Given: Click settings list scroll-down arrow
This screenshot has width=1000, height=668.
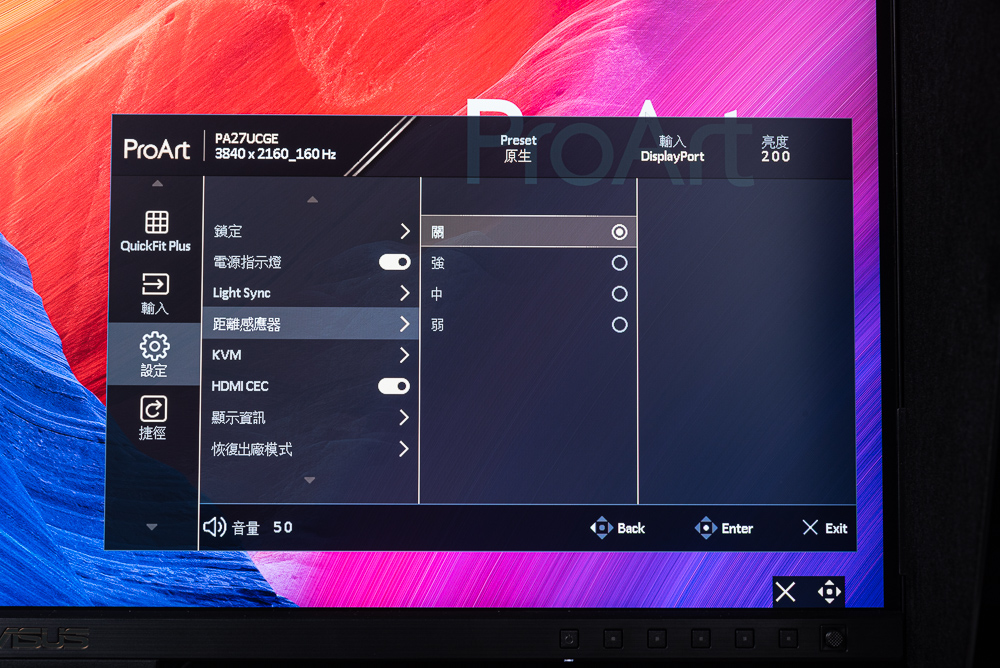Looking at the screenshot, I should [310, 480].
